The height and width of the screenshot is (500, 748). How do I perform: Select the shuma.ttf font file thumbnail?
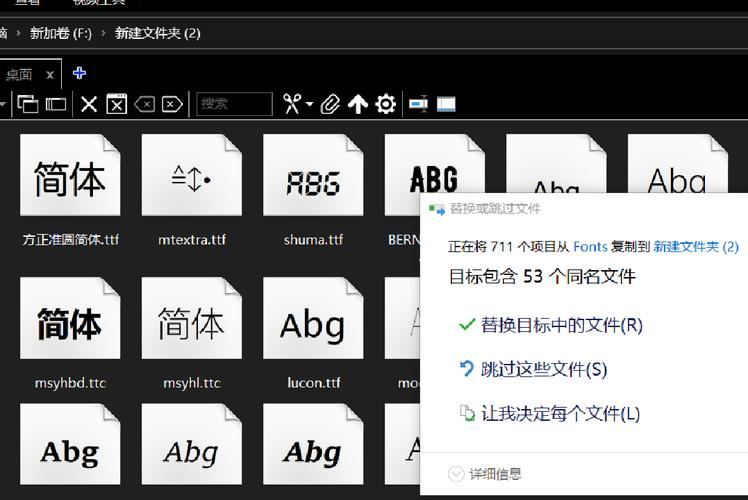click(x=313, y=175)
